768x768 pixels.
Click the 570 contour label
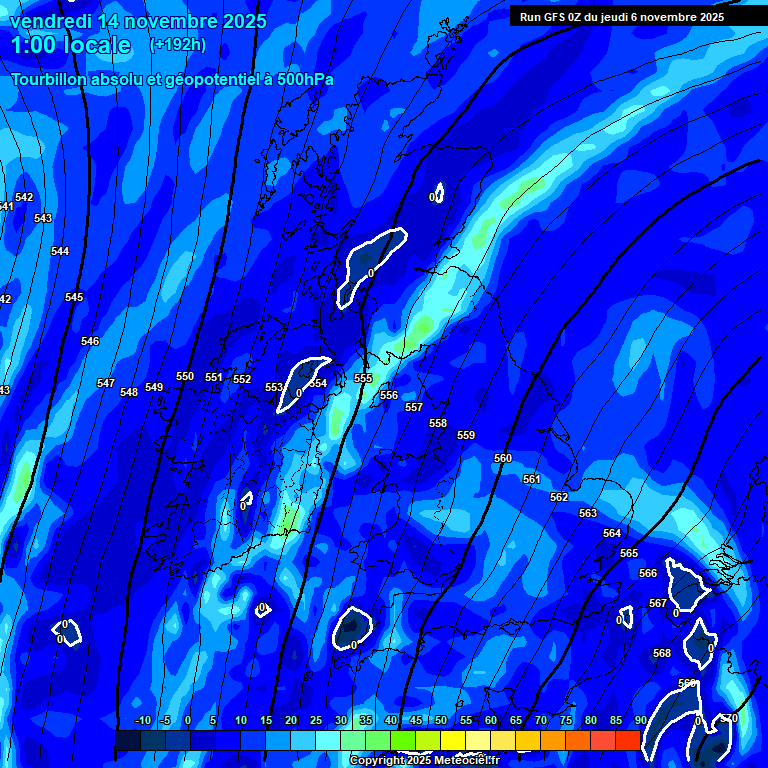[x=729, y=718]
